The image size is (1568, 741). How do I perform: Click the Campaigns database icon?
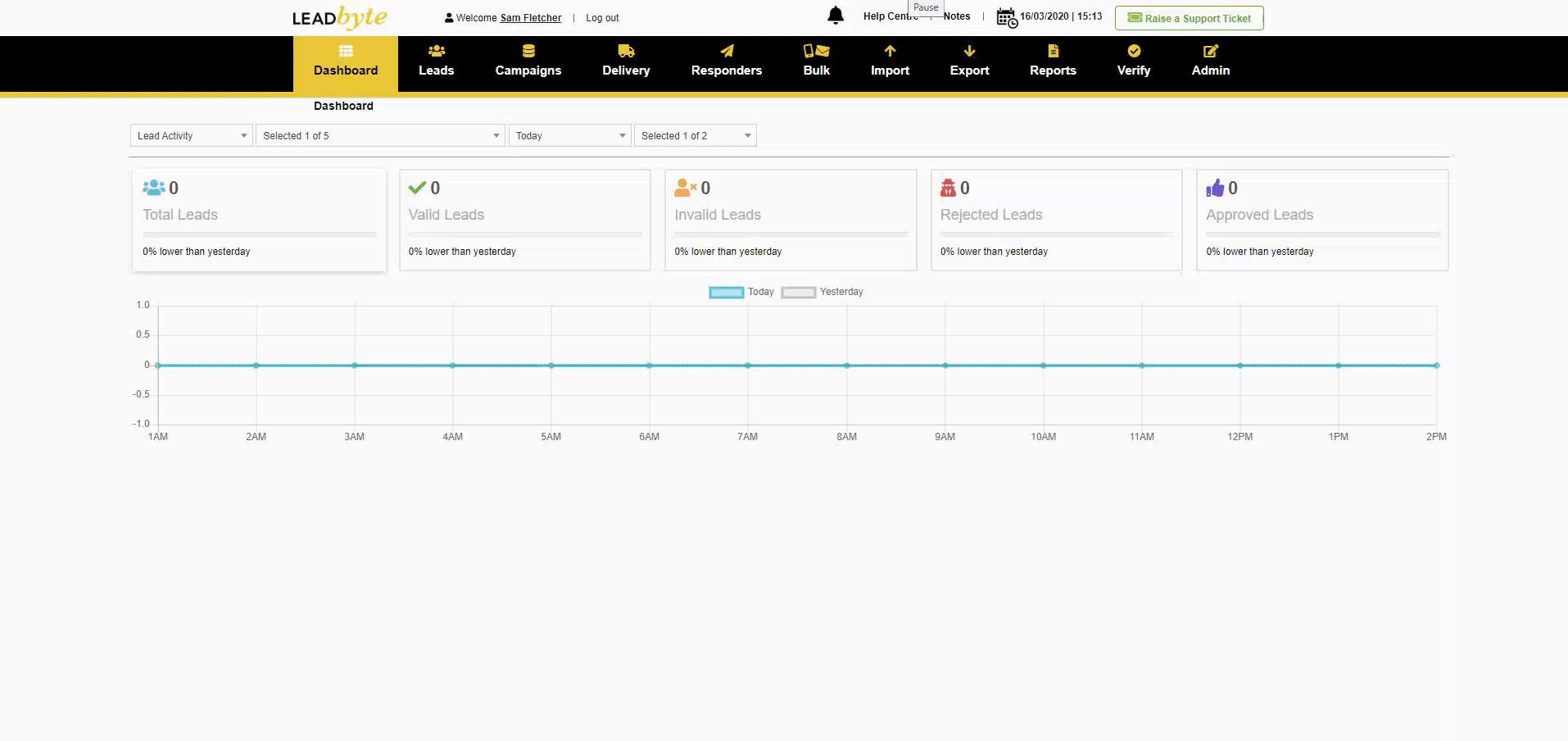[x=528, y=51]
